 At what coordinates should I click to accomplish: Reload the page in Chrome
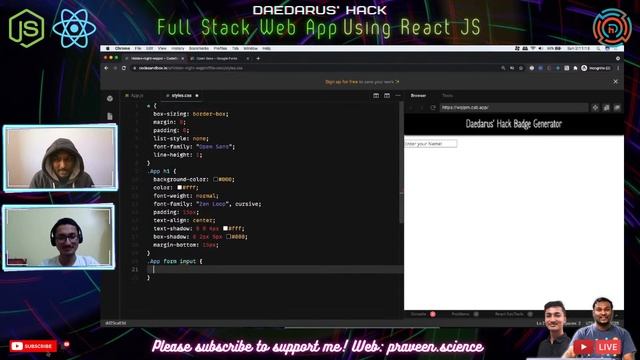point(124,68)
